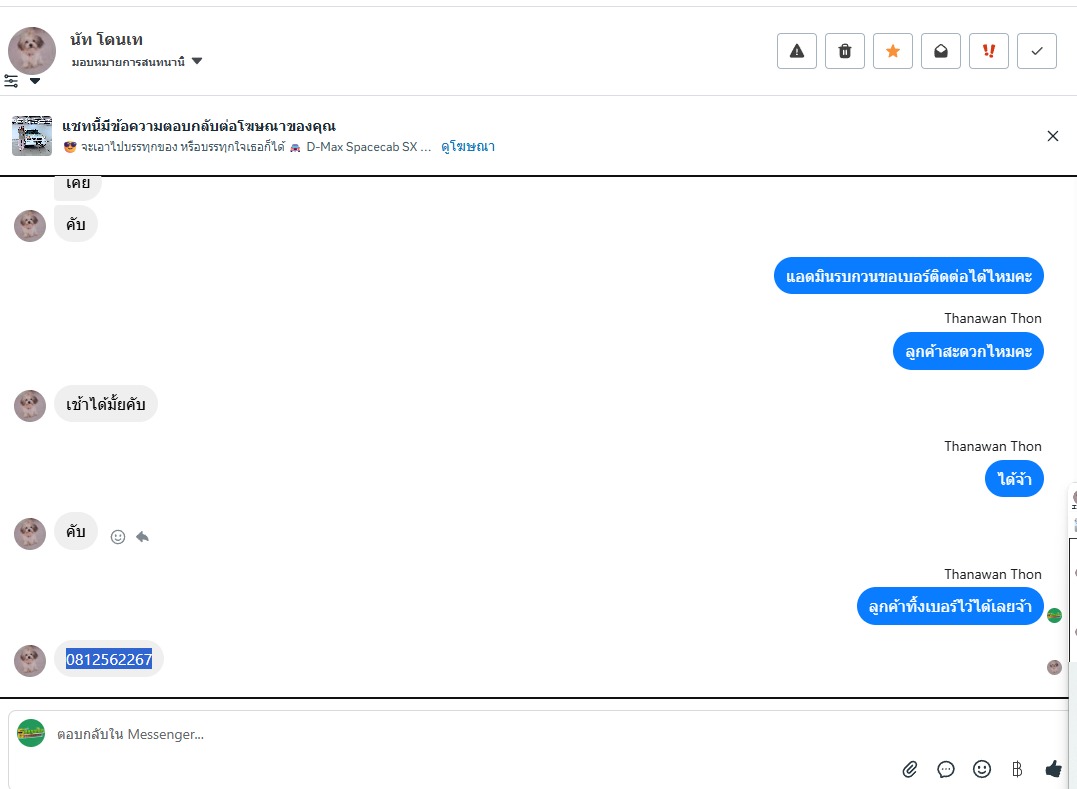Reply to the คับ message with arrow icon

pyautogui.click(x=142, y=537)
